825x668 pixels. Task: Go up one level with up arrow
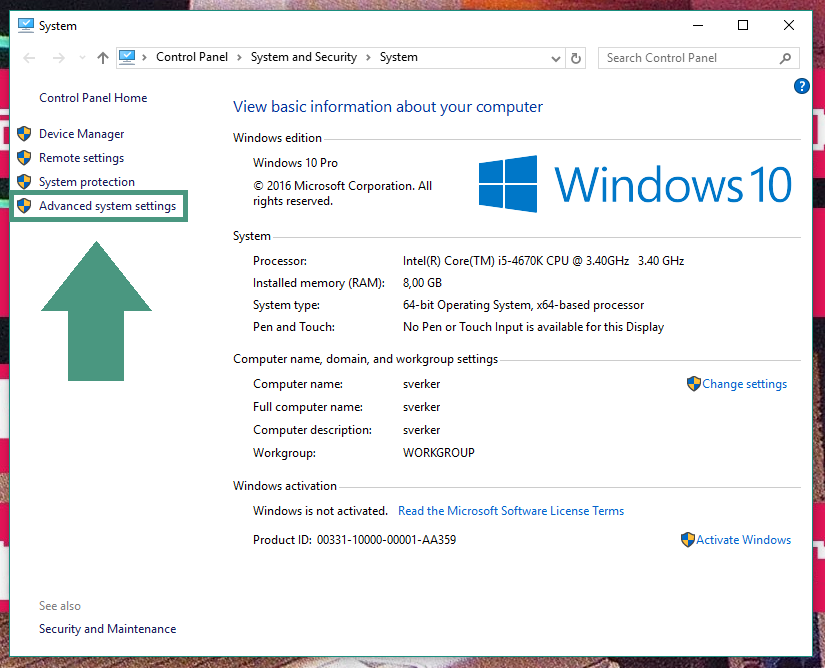103,58
